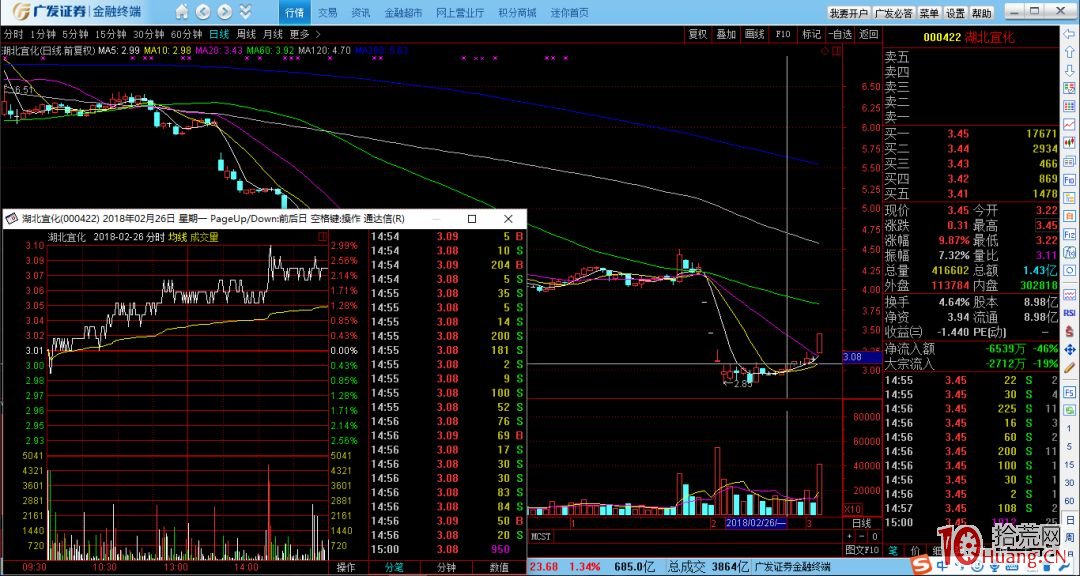Click the RSI indicator icon in sidebar

(1069, 312)
